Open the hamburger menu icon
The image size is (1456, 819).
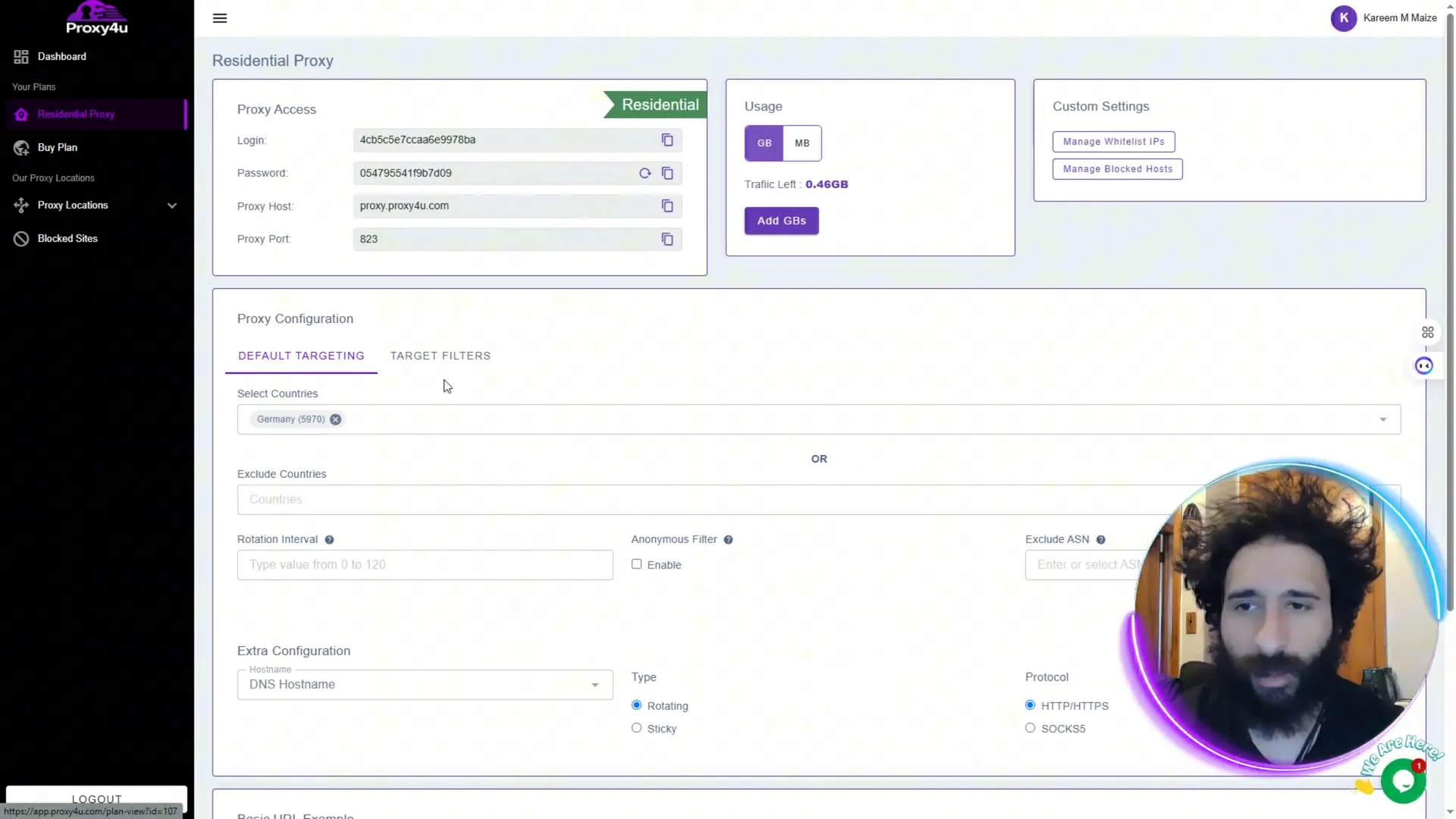[x=220, y=18]
